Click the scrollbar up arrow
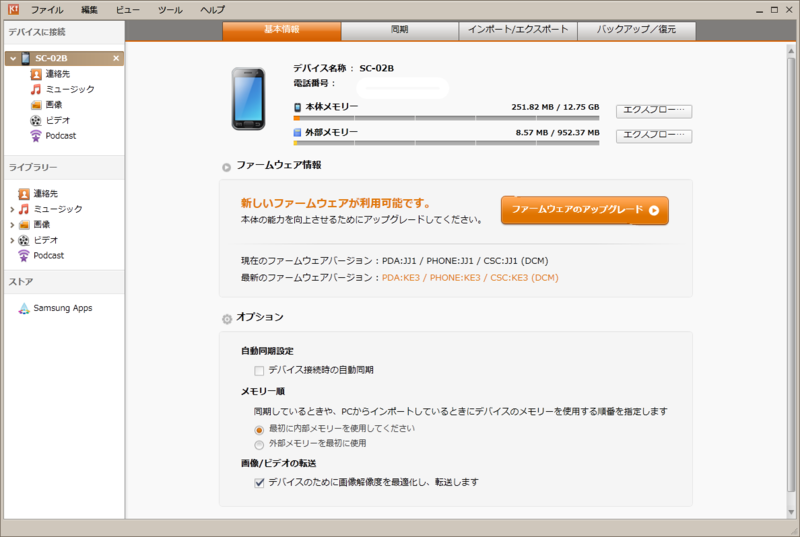Image resolution: width=800 pixels, height=537 pixels. (791, 50)
